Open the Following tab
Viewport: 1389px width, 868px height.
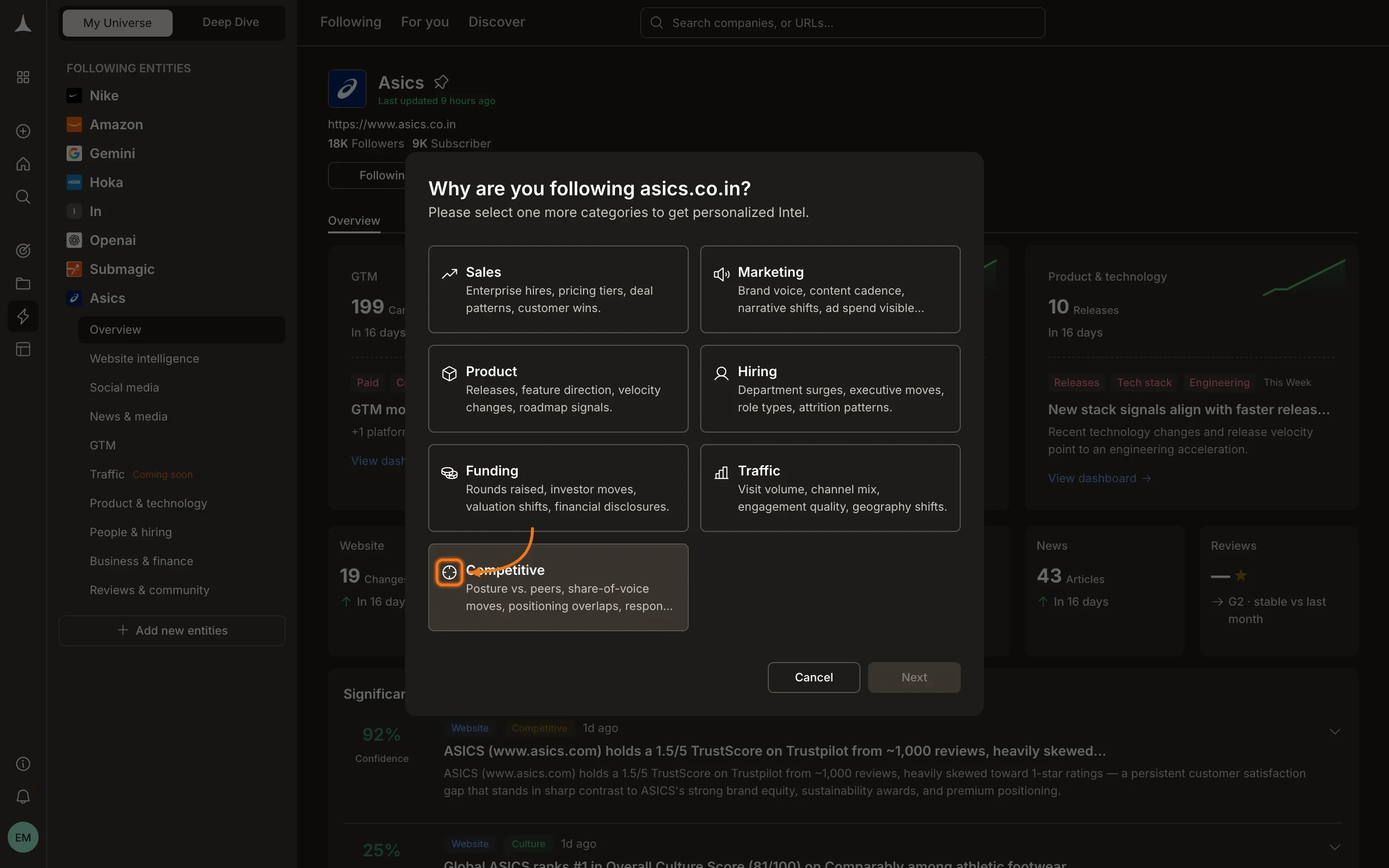pos(350,22)
